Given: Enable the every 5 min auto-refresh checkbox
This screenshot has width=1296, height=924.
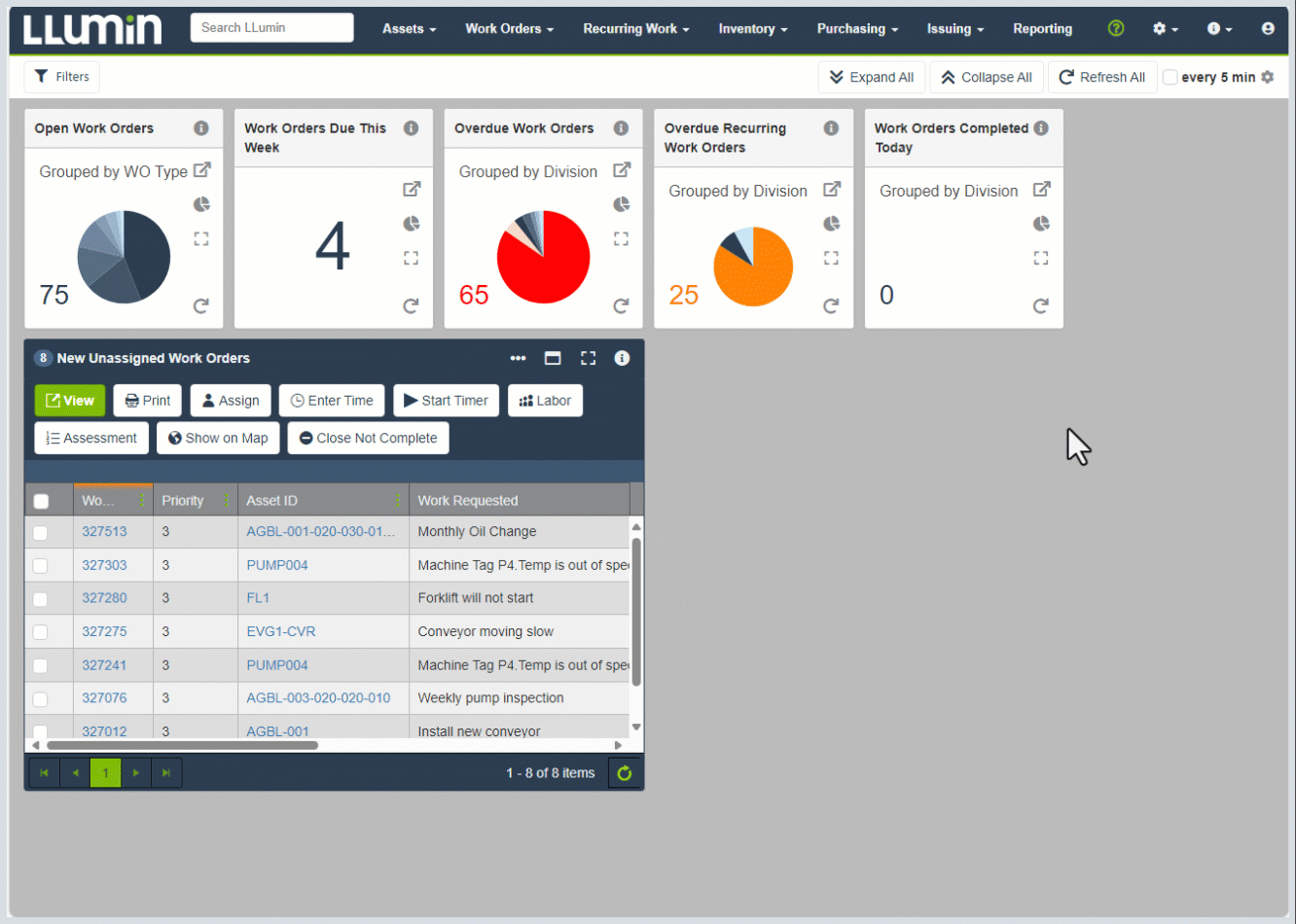Looking at the screenshot, I should click(1170, 76).
